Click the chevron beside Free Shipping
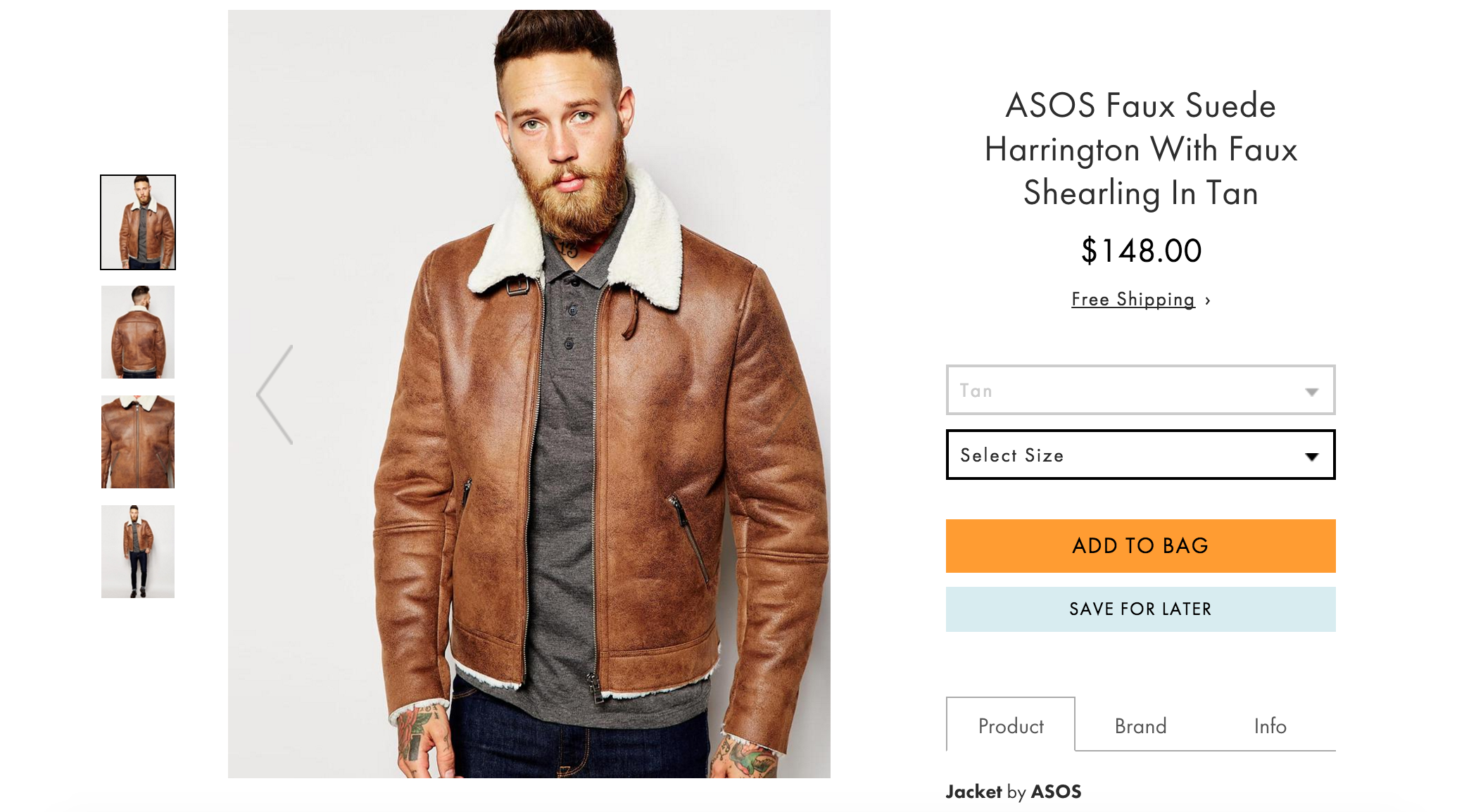Image resolution: width=1457 pixels, height=812 pixels. point(1208,300)
